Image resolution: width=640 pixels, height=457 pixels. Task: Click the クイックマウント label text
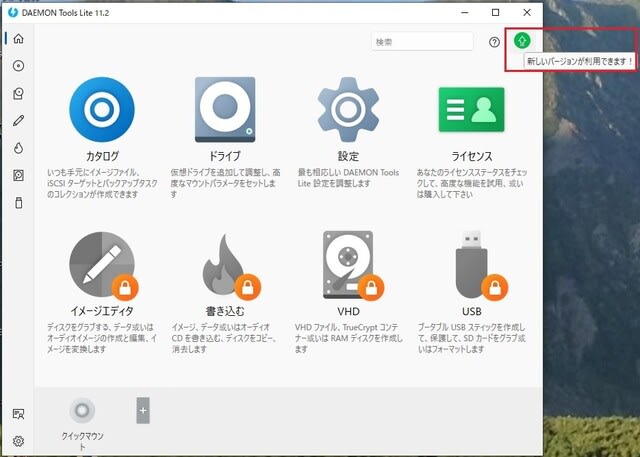click(82, 441)
